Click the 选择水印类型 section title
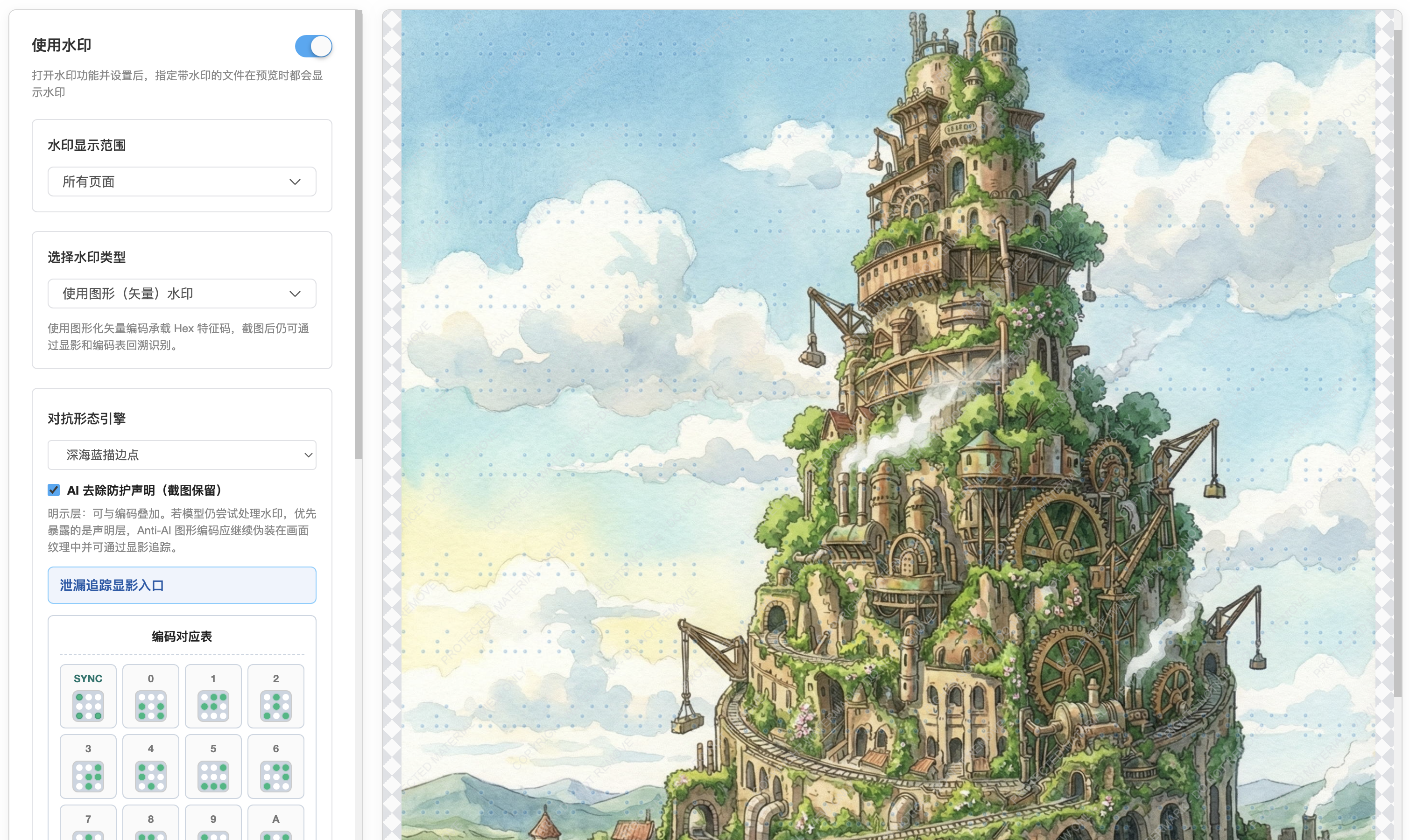This screenshot has width=1410, height=840. click(87, 257)
